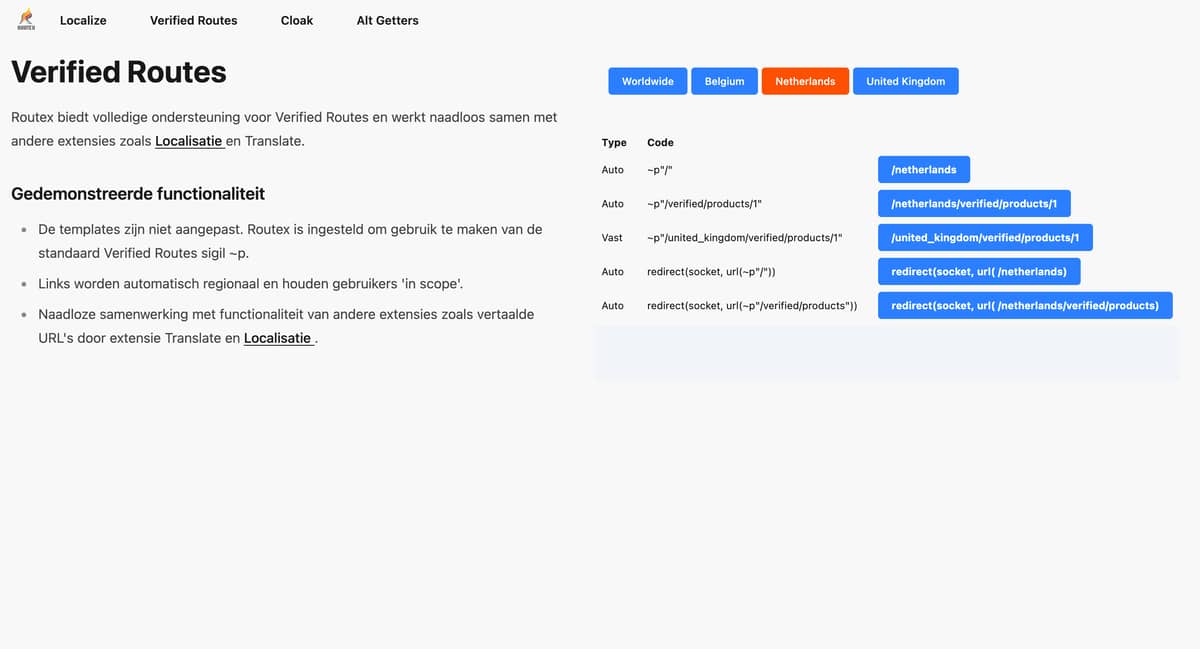1200x649 pixels.
Task: Switch region to Worldwide
Action: pyautogui.click(x=647, y=81)
